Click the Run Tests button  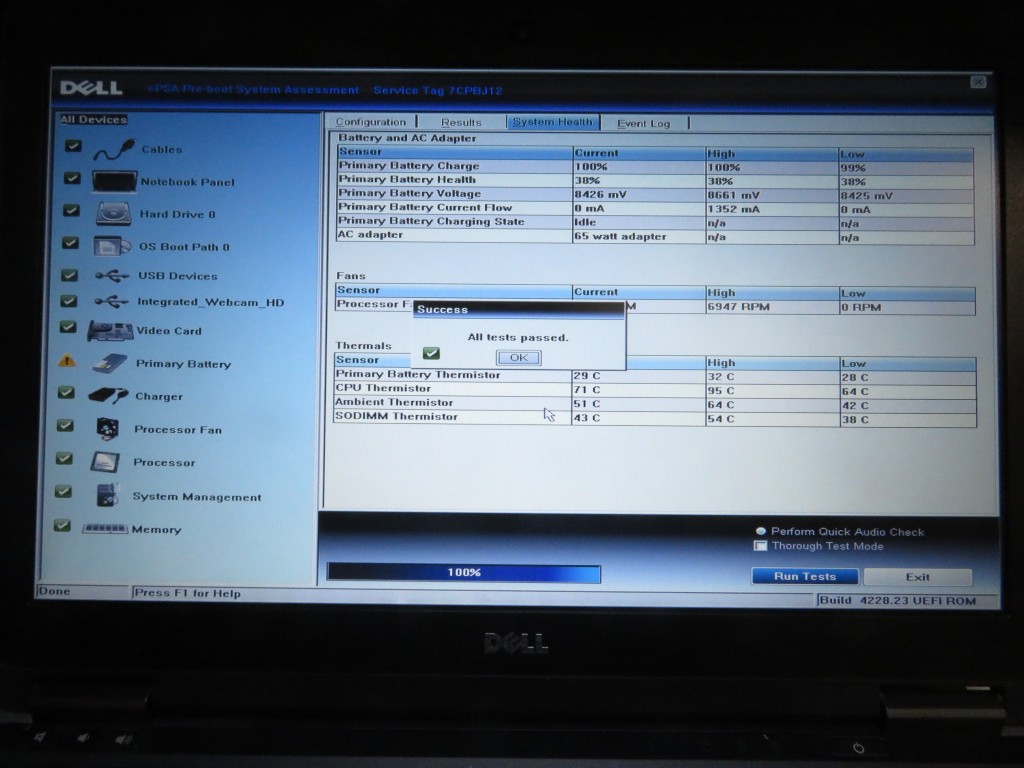805,576
